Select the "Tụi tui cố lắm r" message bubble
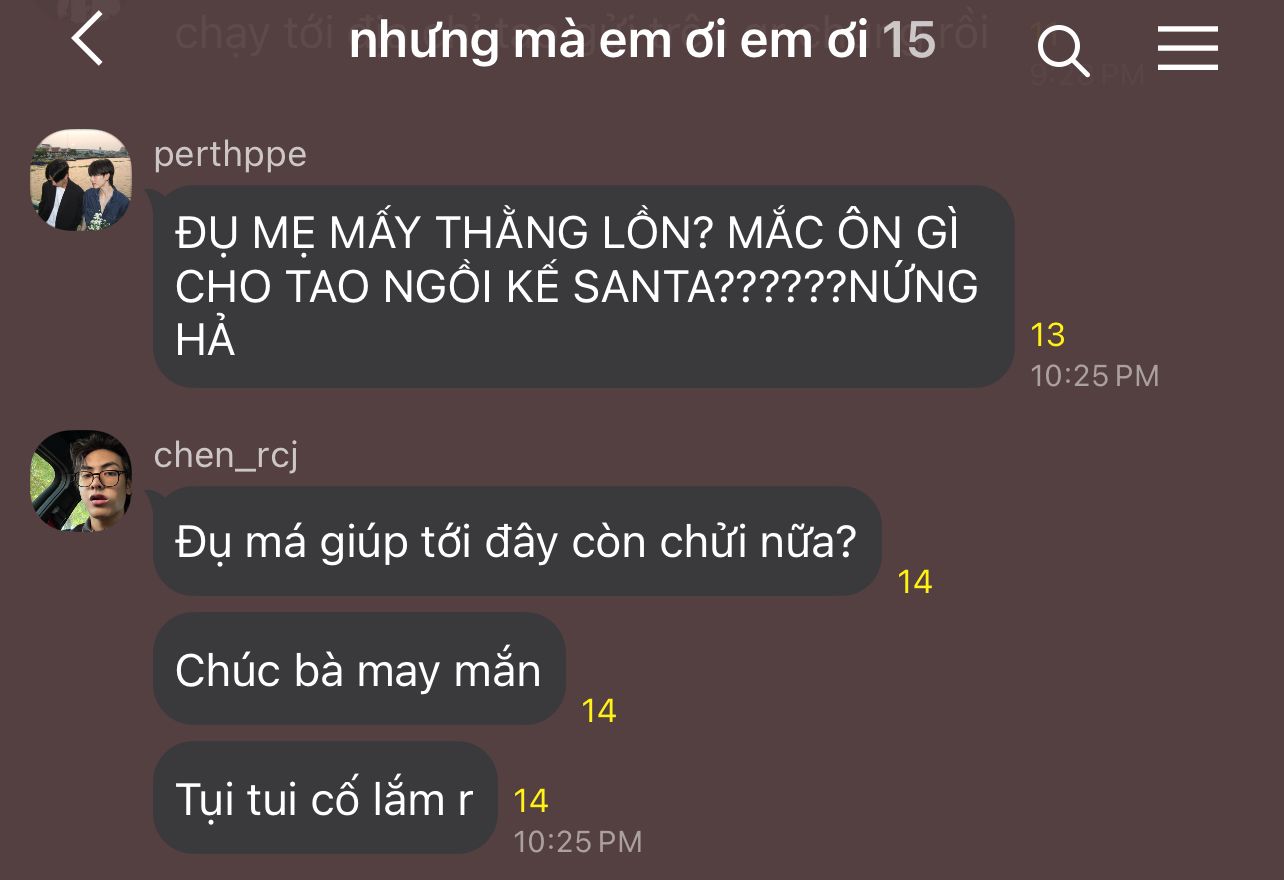 pos(325,798)
